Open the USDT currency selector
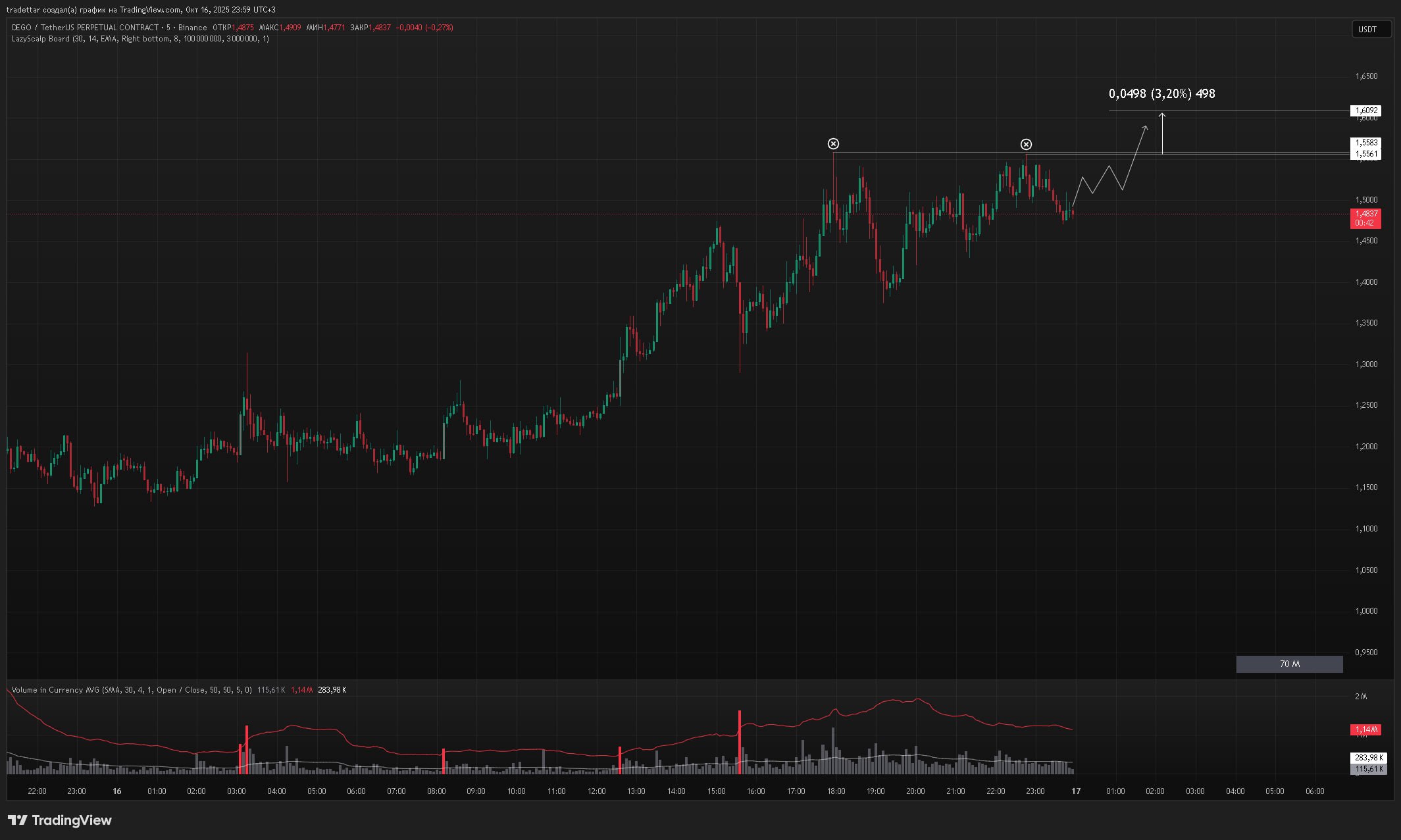Image resolution: width=1401 pixels, height=840 pixels. pos(1371,30)
